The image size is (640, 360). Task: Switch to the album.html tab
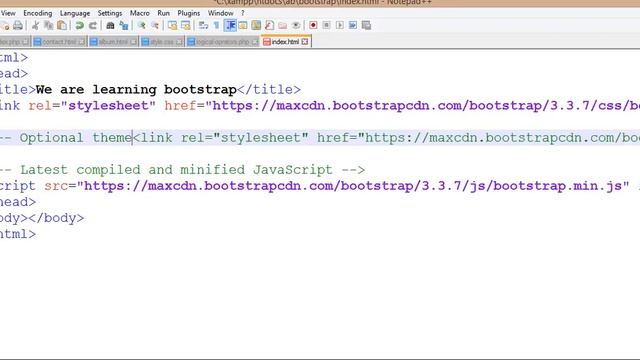pyautogui.click(x=113, y=42)
